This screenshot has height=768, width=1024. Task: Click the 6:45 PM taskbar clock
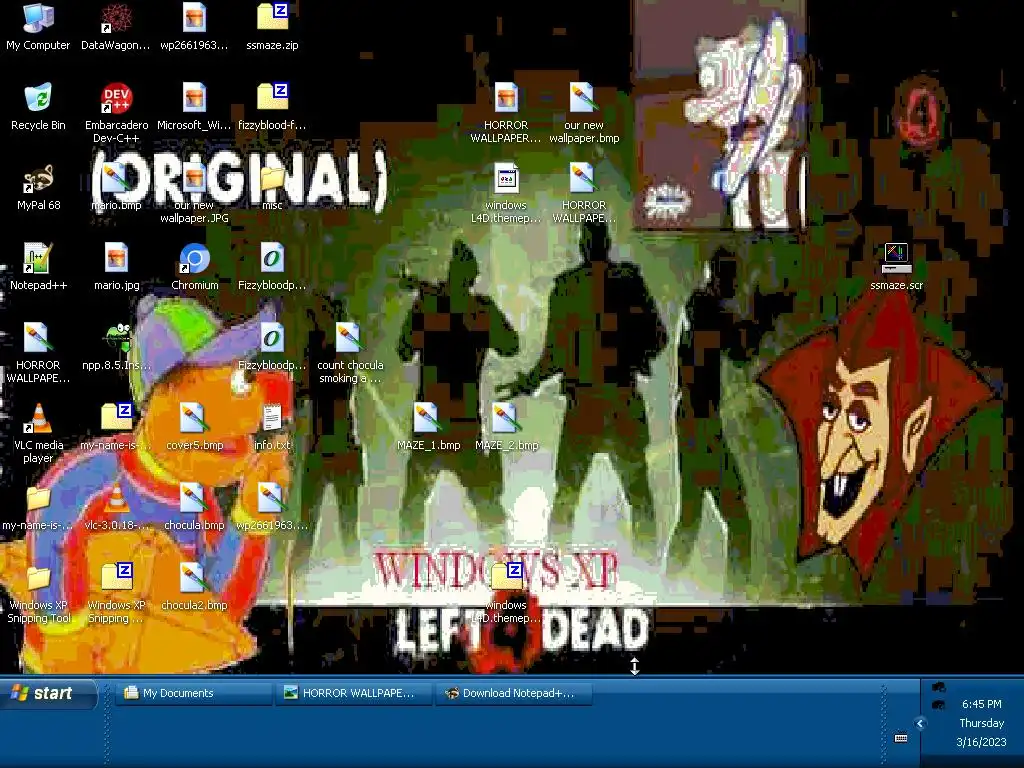tap(982, 704)
